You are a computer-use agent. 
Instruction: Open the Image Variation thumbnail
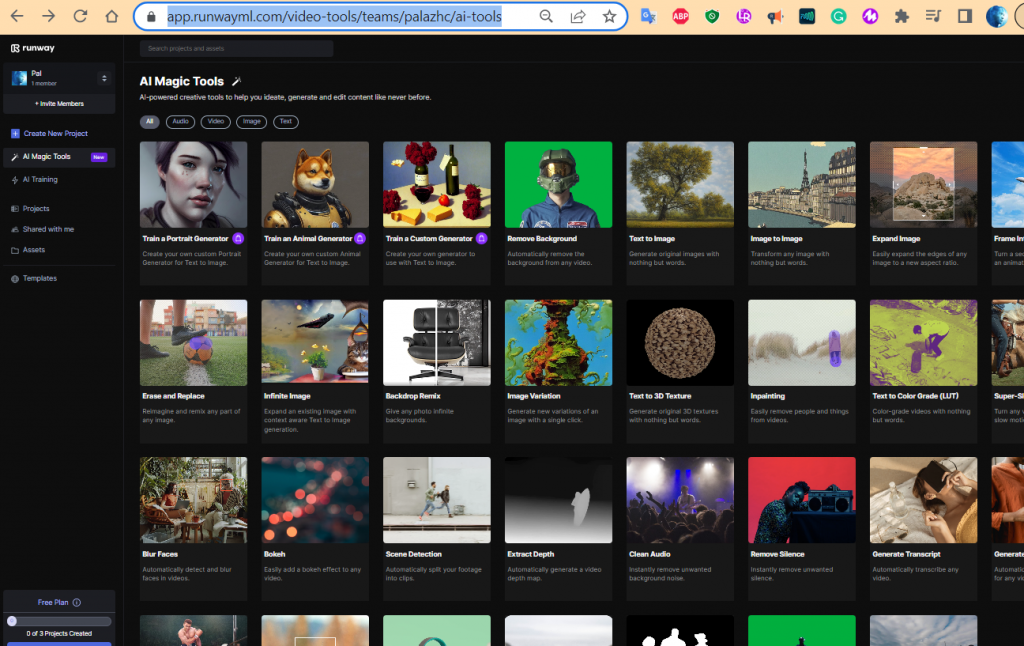pyautogui.click(x=558, y=343)
